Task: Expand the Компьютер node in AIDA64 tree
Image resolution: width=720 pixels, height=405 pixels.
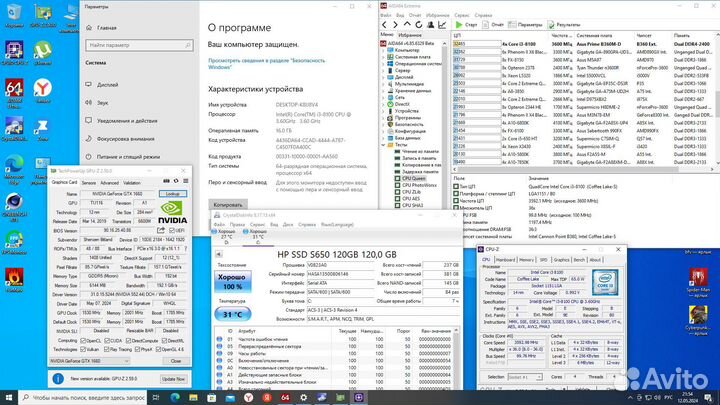Action: tap(385, 50)
